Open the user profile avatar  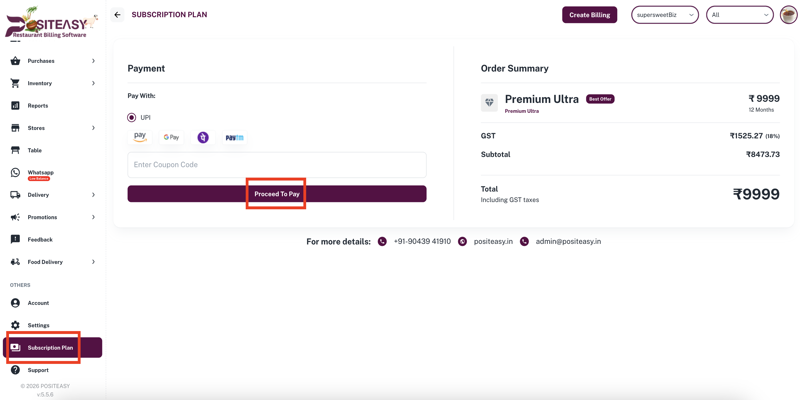788,15
